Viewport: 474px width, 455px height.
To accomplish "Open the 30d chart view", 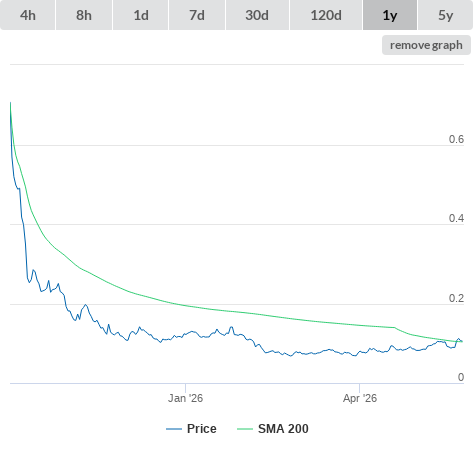I will (257, 15).
